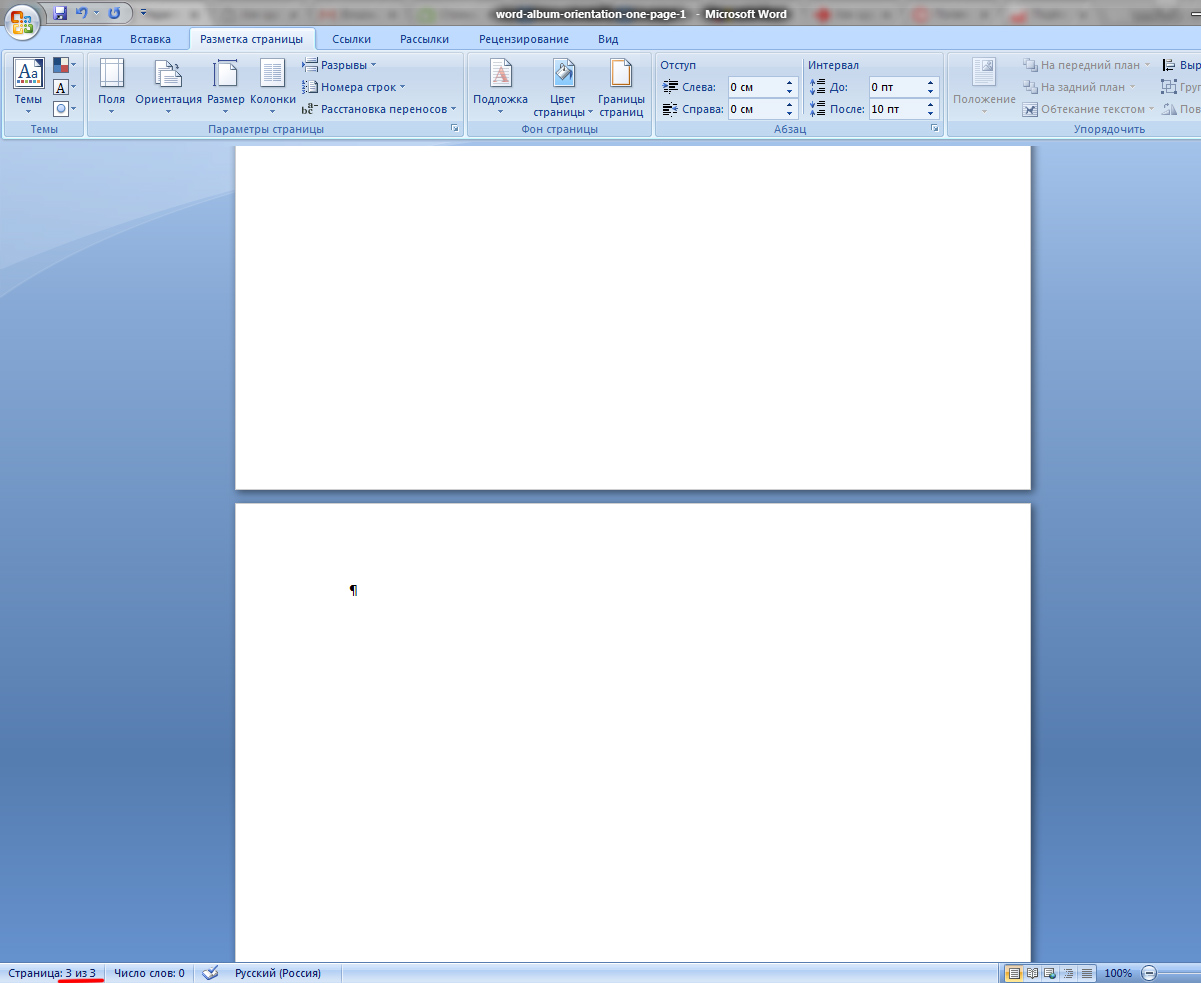Open the Цвет страницы color menu
This screenshot has width=1201, height=983.
pyautogui.click(x=563, y=86)
